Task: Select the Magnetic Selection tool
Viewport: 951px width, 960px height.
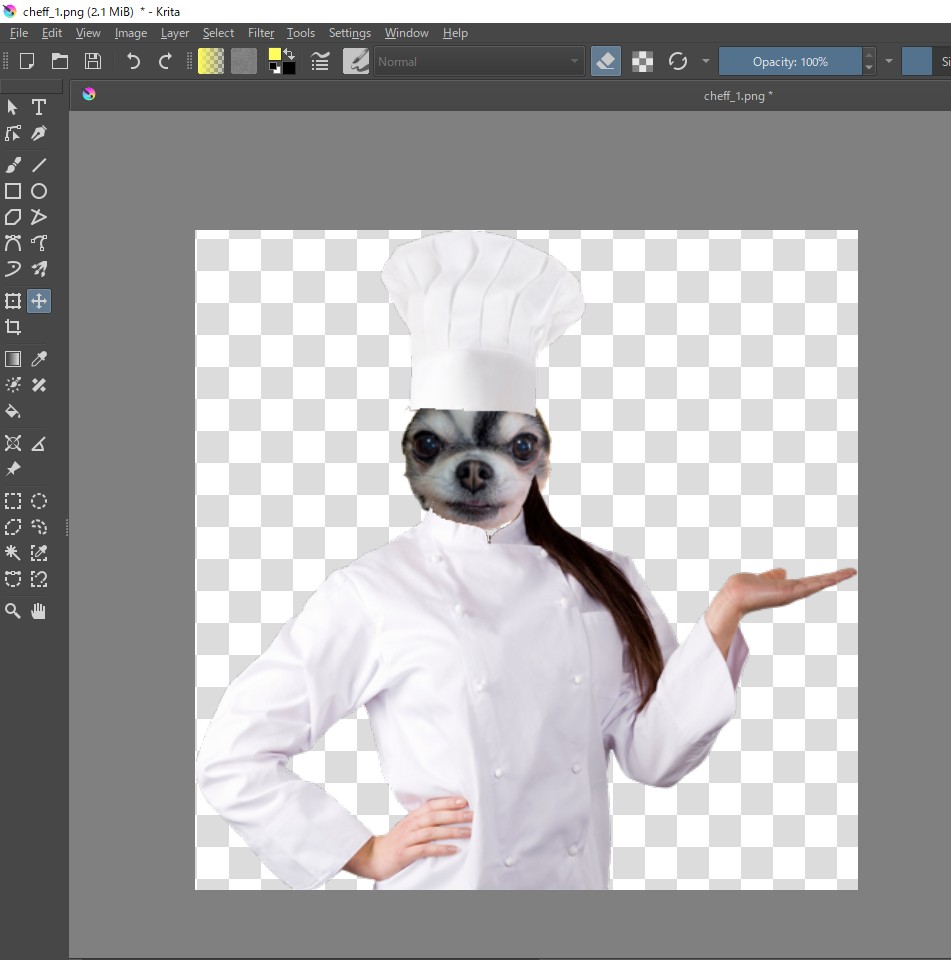Action: click(39, 579)
